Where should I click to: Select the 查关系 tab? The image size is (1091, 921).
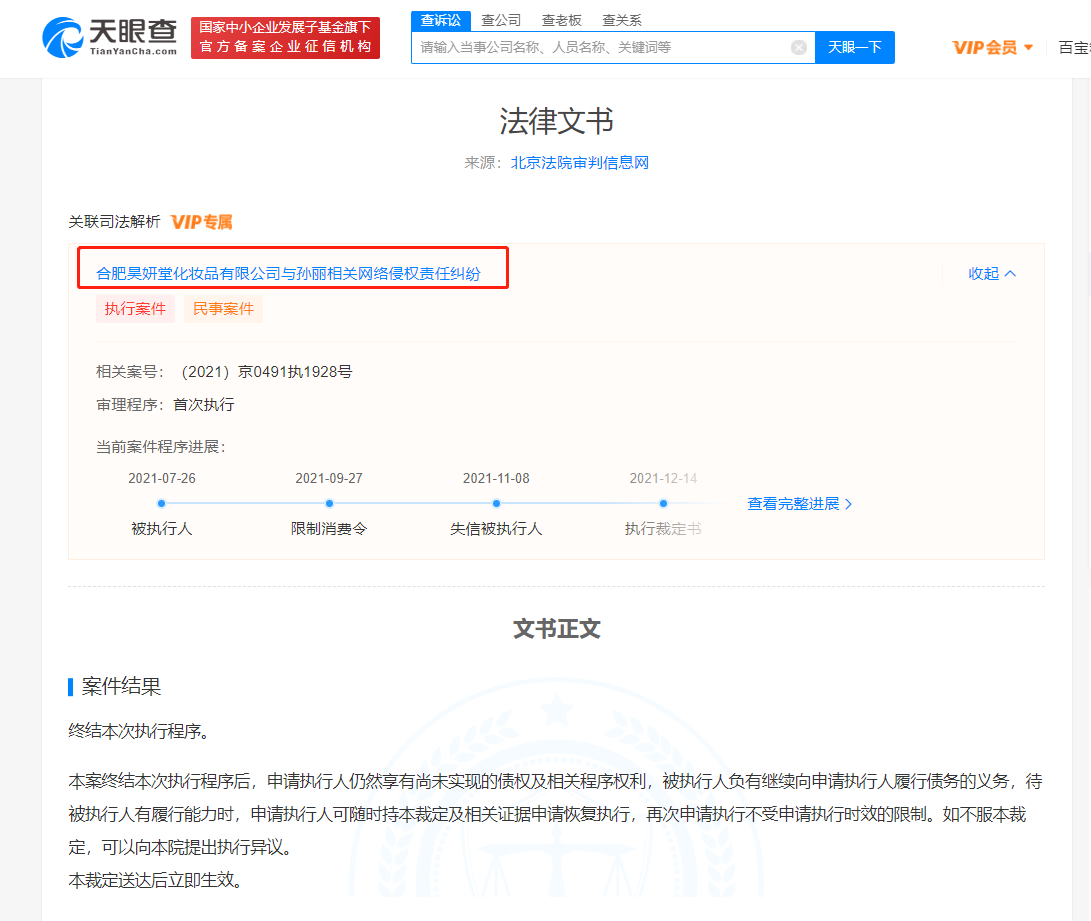click(621, 20)
